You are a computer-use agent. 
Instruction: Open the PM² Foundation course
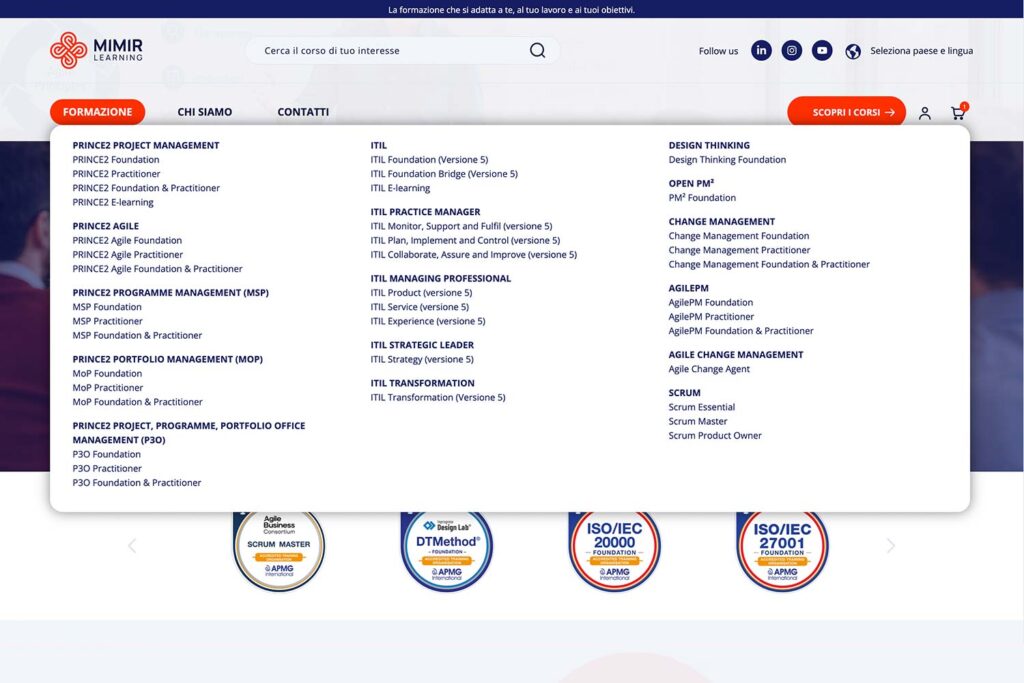[x=702, y=197]
